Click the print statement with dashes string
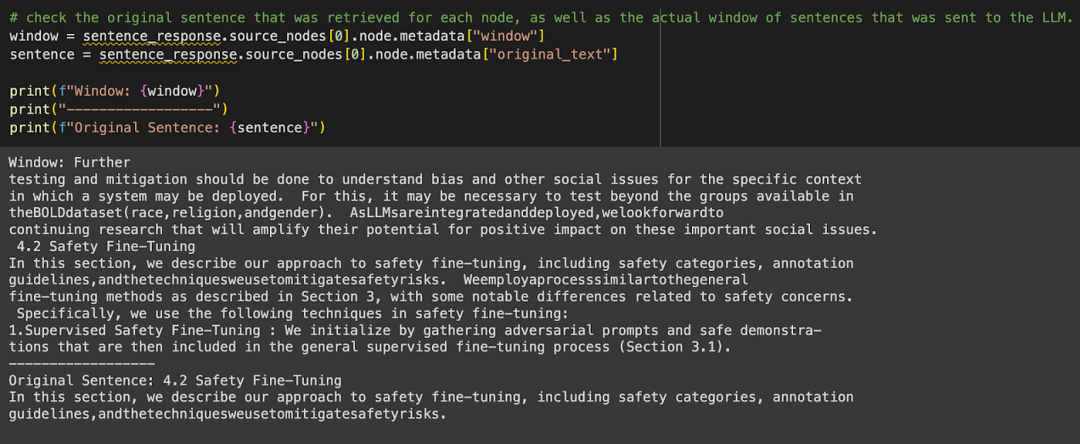 click(x=118, y=109)
